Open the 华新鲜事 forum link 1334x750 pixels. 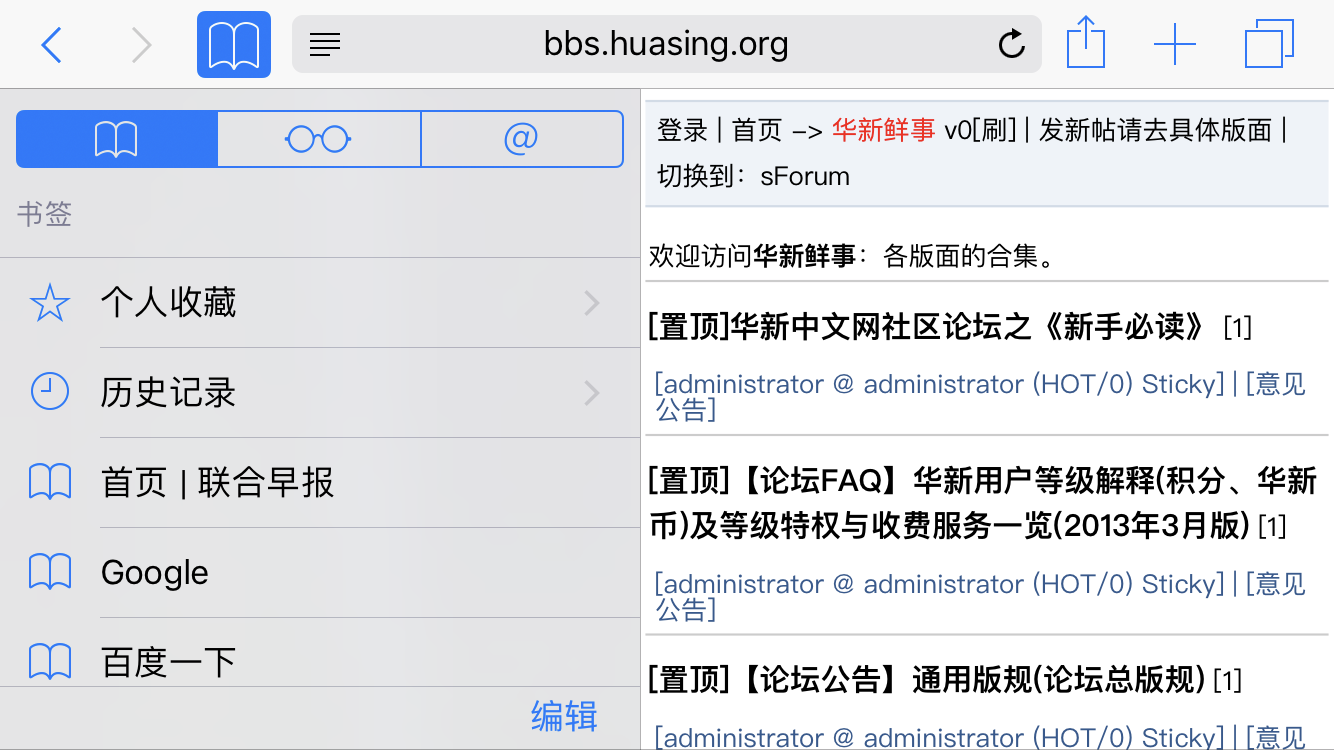click(x=883, y=130)
